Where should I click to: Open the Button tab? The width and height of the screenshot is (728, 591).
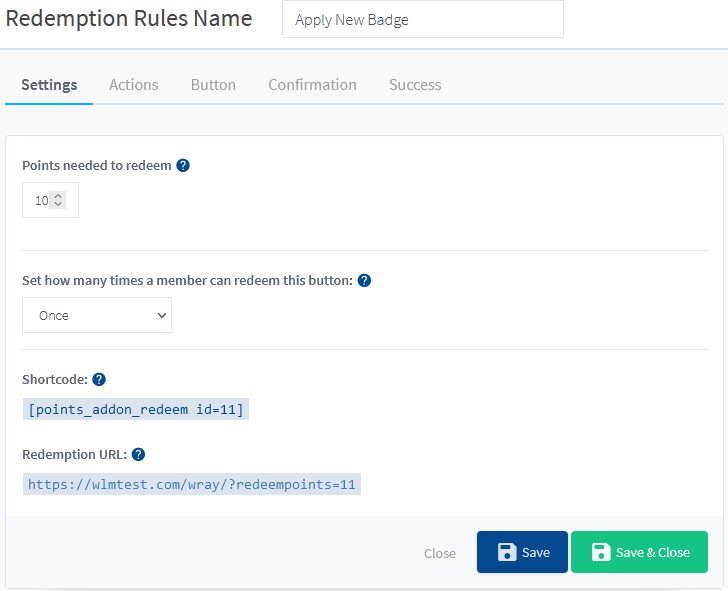point(213,84)
